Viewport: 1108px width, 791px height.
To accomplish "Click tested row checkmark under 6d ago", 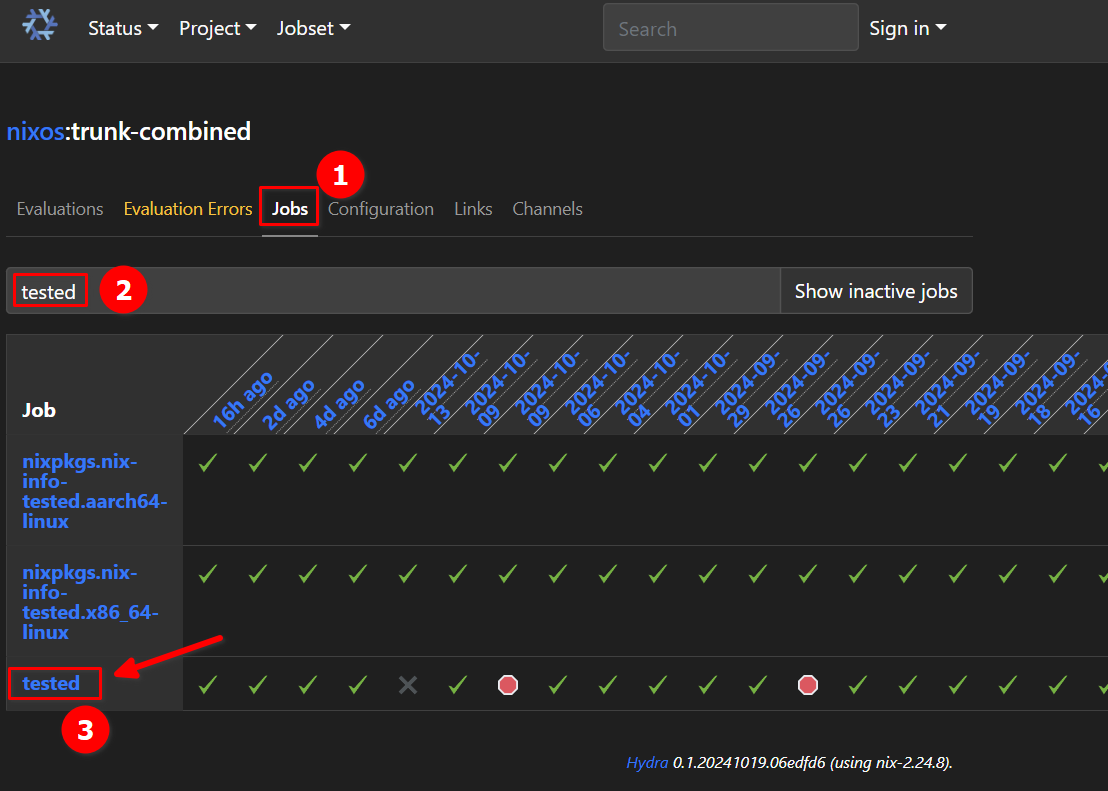I will point(358,684).
